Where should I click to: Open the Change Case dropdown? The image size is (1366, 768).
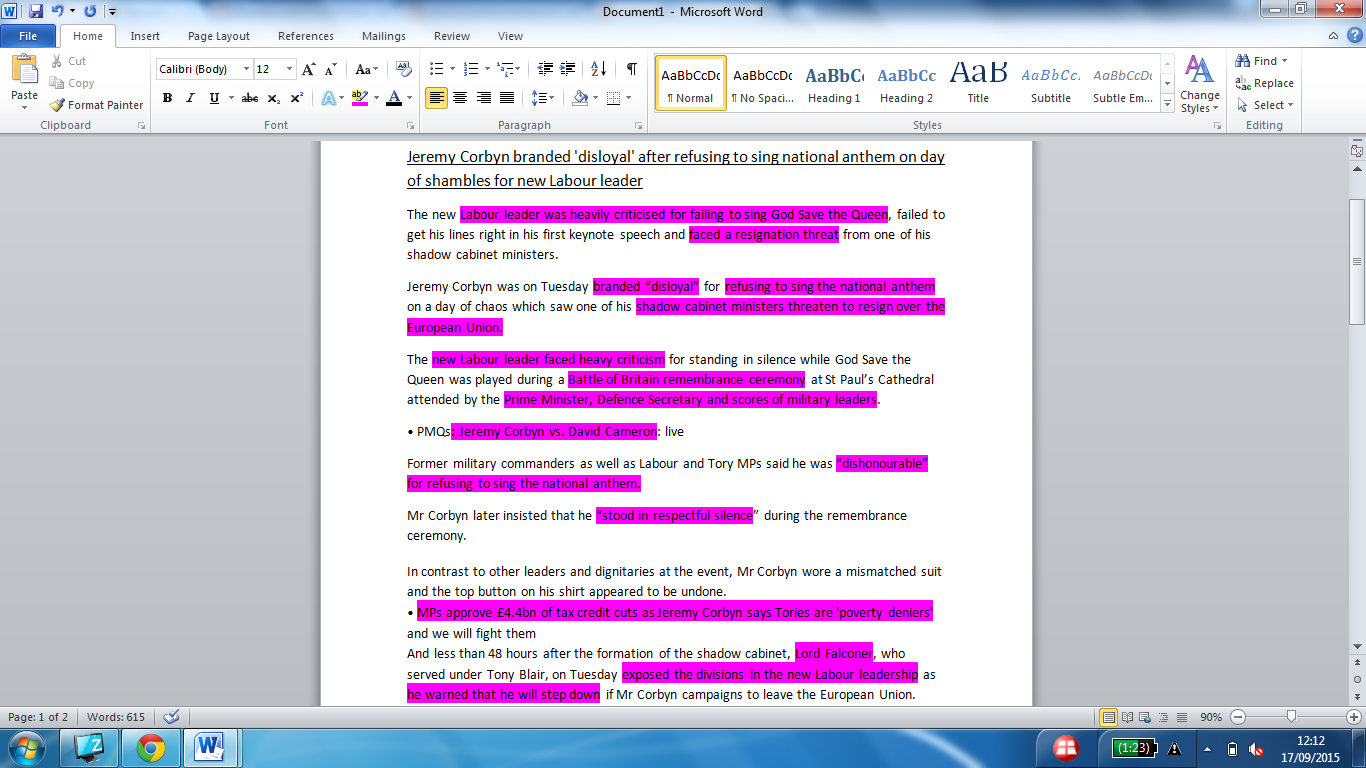point(366,69)
